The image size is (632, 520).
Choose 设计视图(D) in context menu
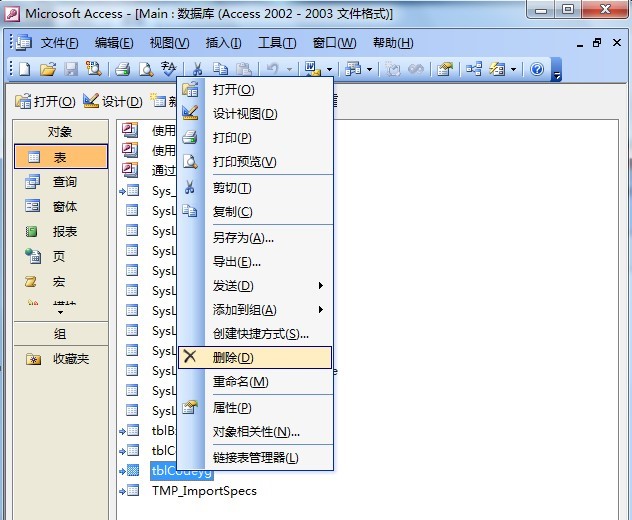(x=255, y=114)
